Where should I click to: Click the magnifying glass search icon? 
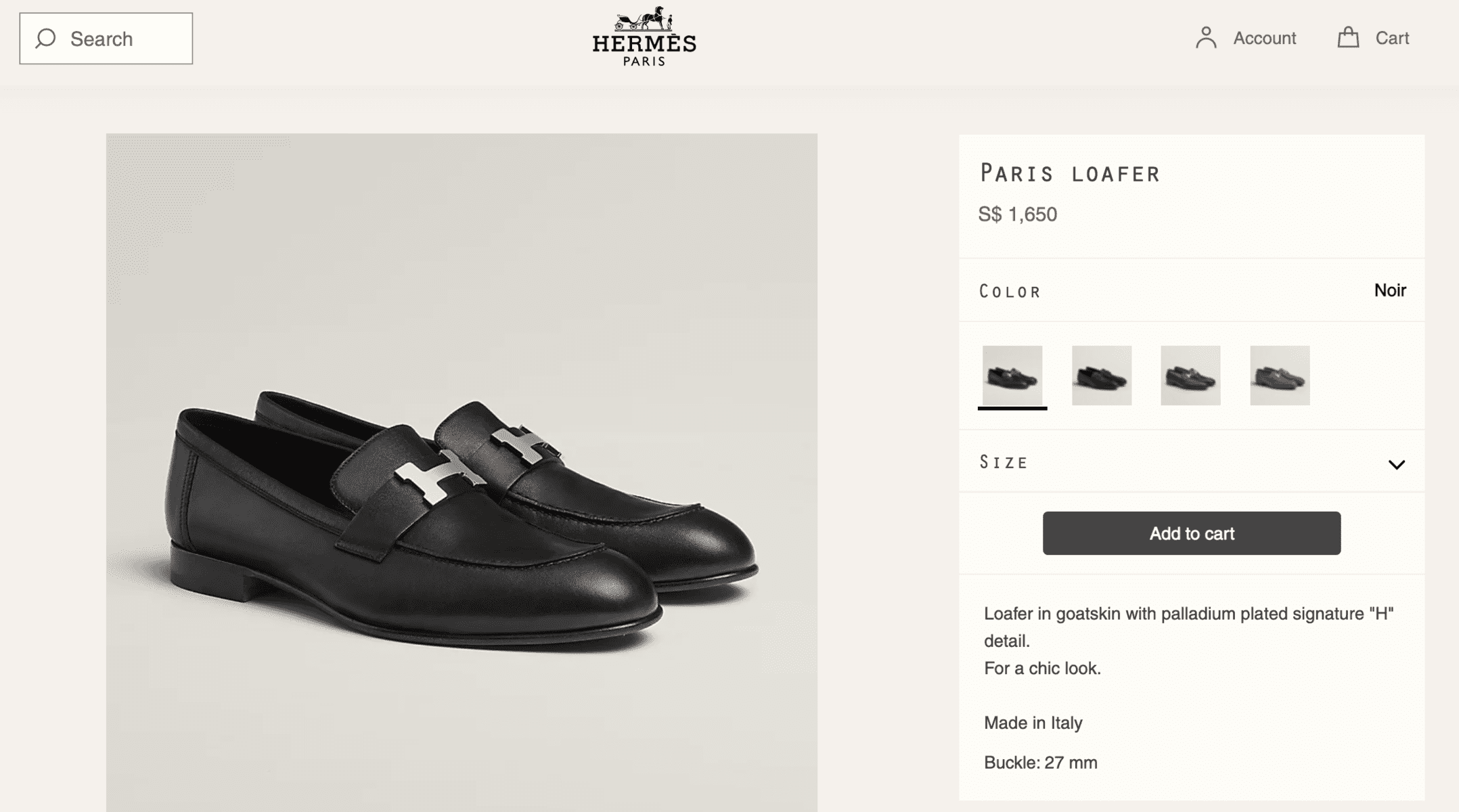45,39
